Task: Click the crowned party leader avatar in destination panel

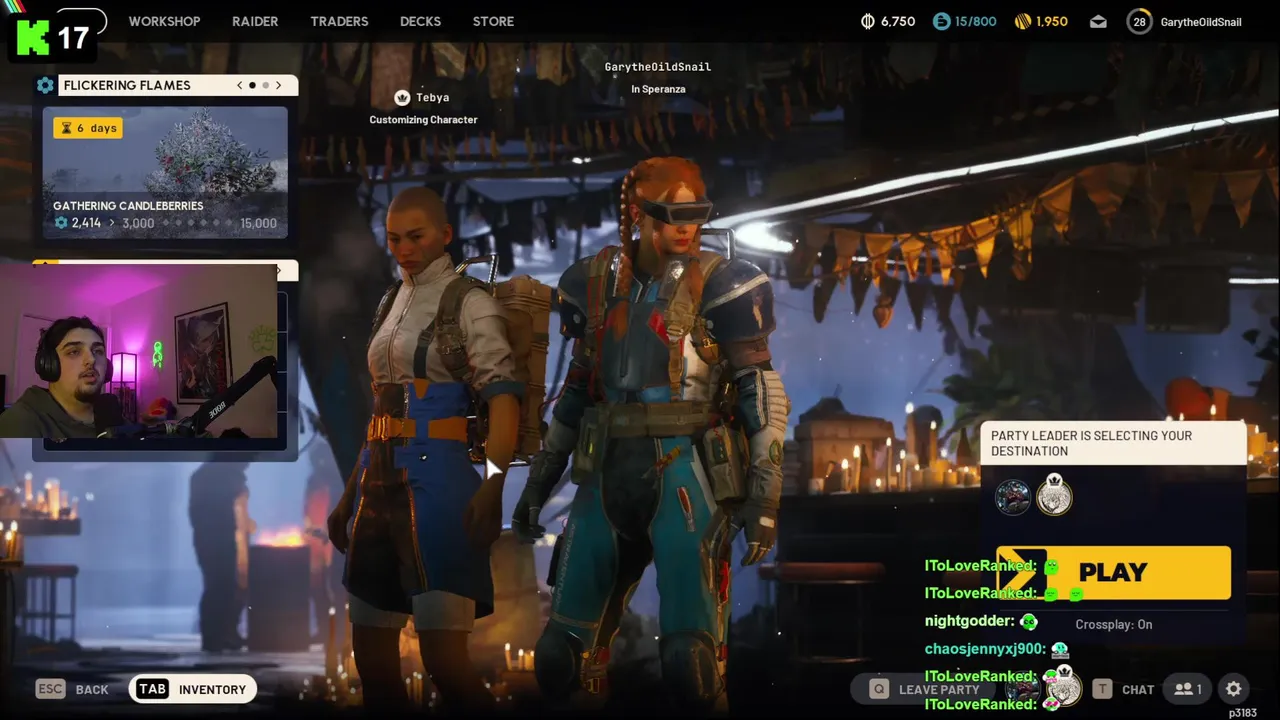Action: (x=1054, y=496)
